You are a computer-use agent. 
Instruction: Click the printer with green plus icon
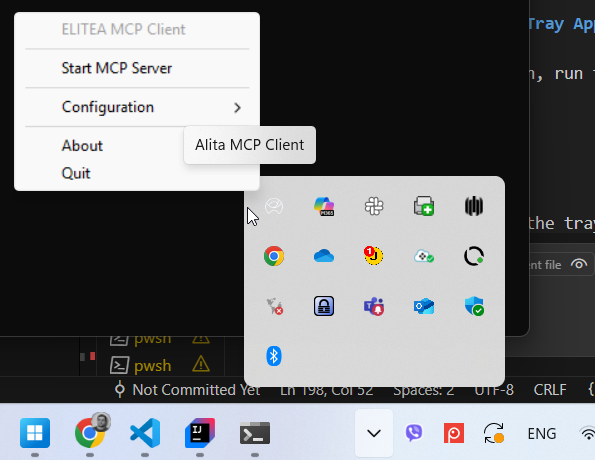[424, 206]
